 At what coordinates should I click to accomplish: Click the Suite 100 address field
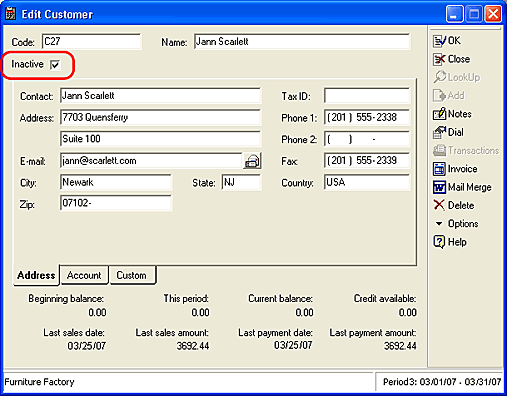[x=161, y=139]
